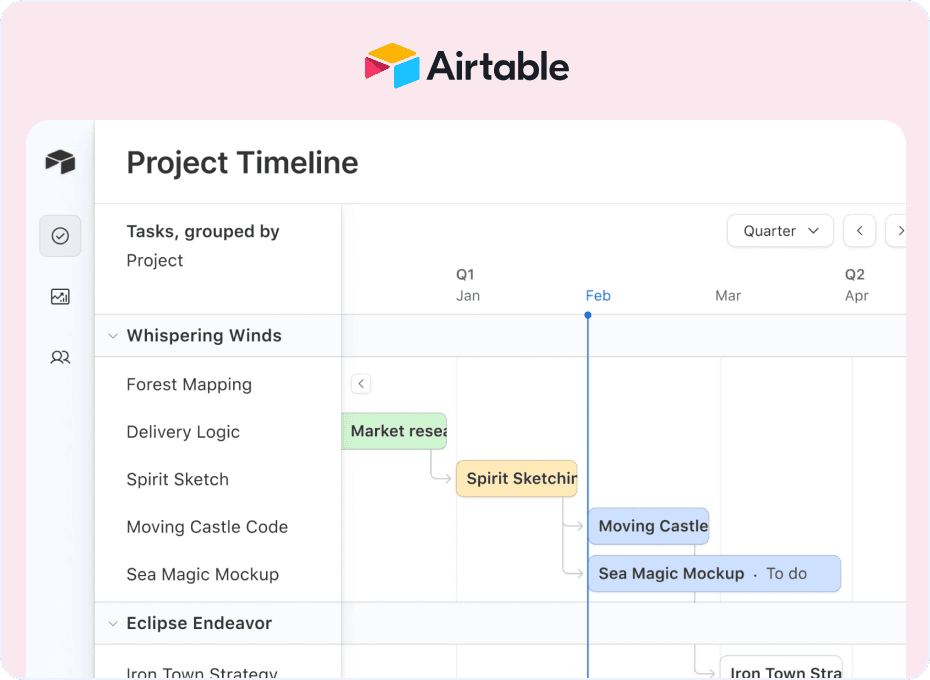Open the Quarter view dropdown
This screenshot has width=930, height=680.
pyautogui.click(x=780, y=231)
